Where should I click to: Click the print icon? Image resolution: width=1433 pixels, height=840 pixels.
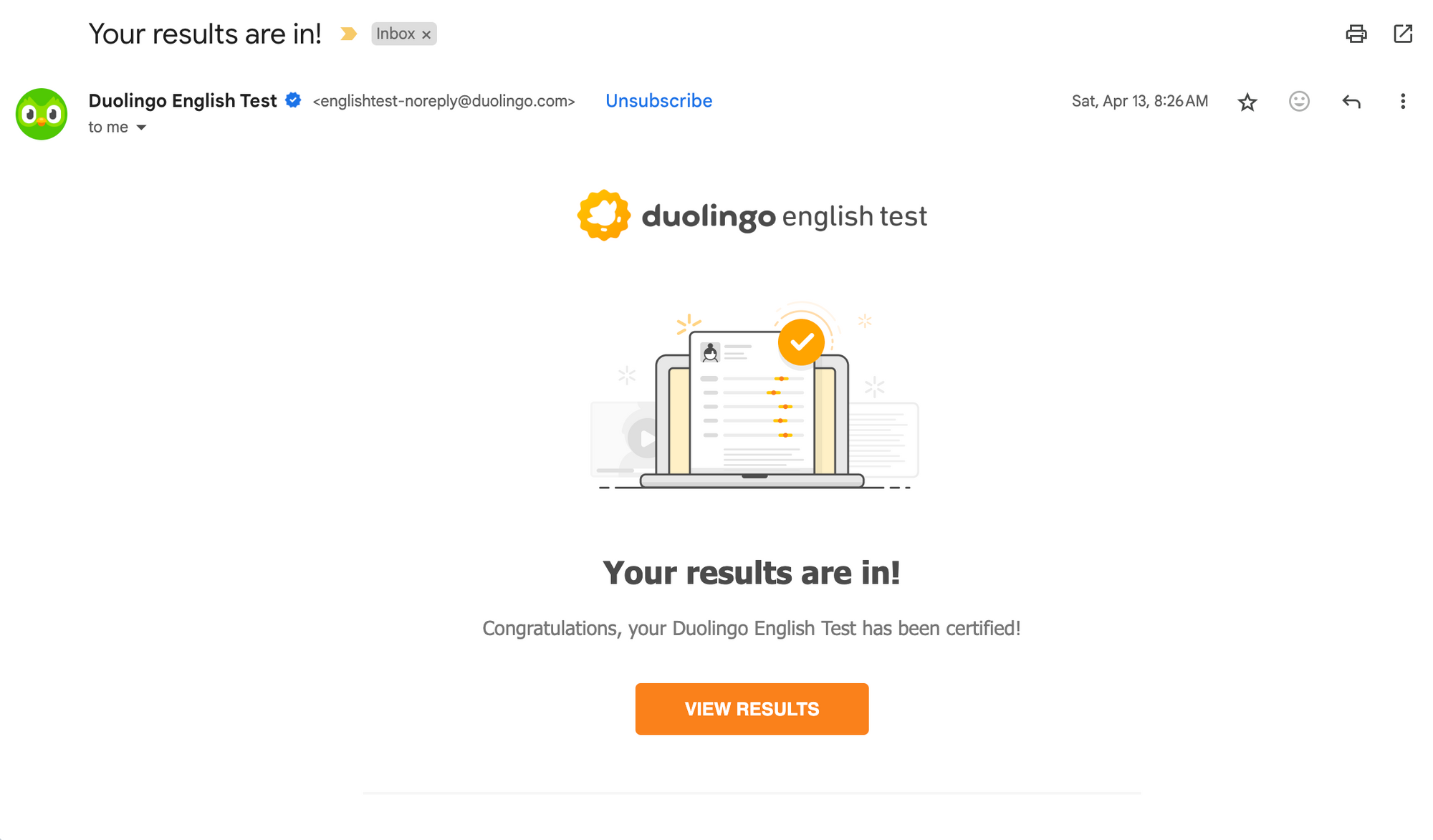coord(1355,33)
